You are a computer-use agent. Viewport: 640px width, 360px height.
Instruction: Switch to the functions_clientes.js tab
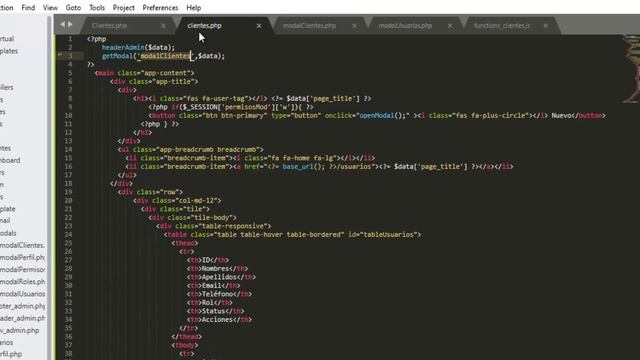pyautogui.click(x=502, y=25)
